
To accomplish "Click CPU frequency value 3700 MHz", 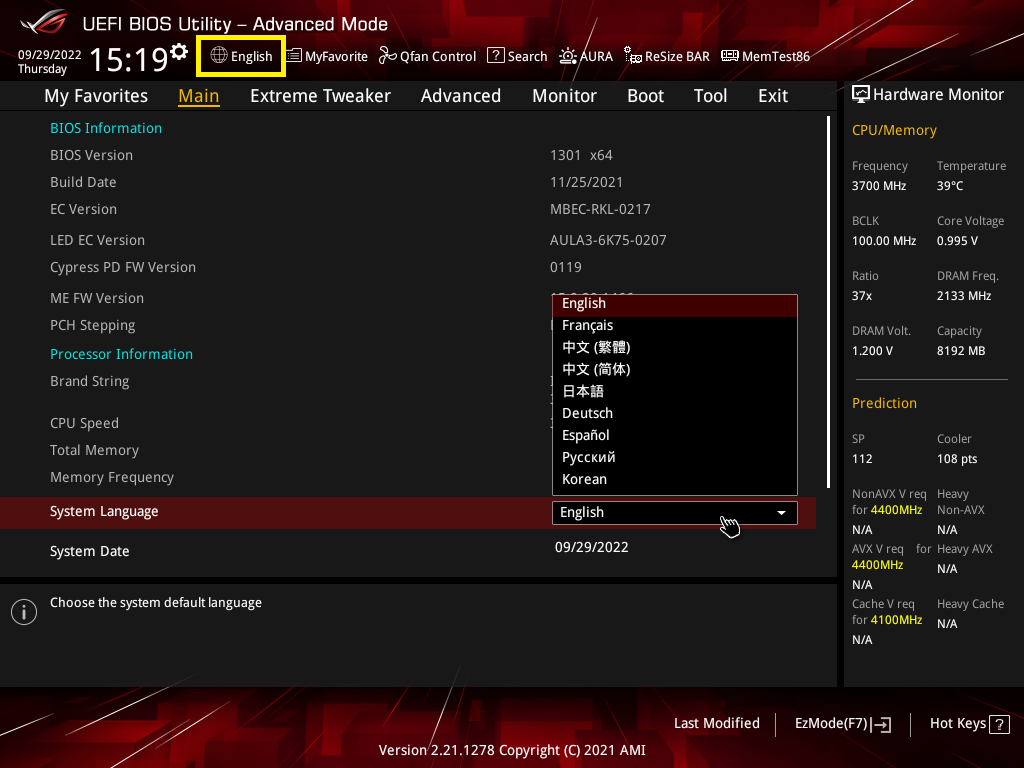I will coord(878,186).
